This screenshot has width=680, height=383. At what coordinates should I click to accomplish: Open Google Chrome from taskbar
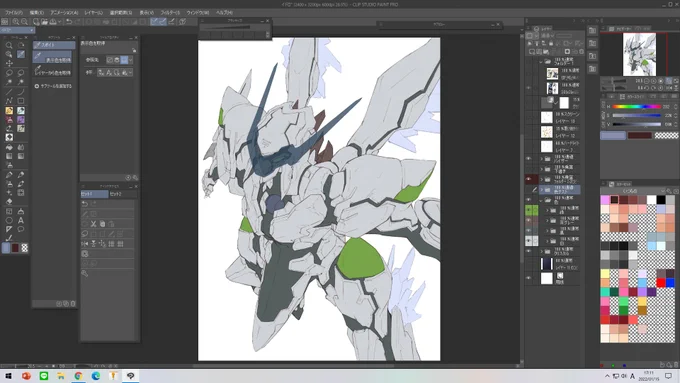pos(78,376)
